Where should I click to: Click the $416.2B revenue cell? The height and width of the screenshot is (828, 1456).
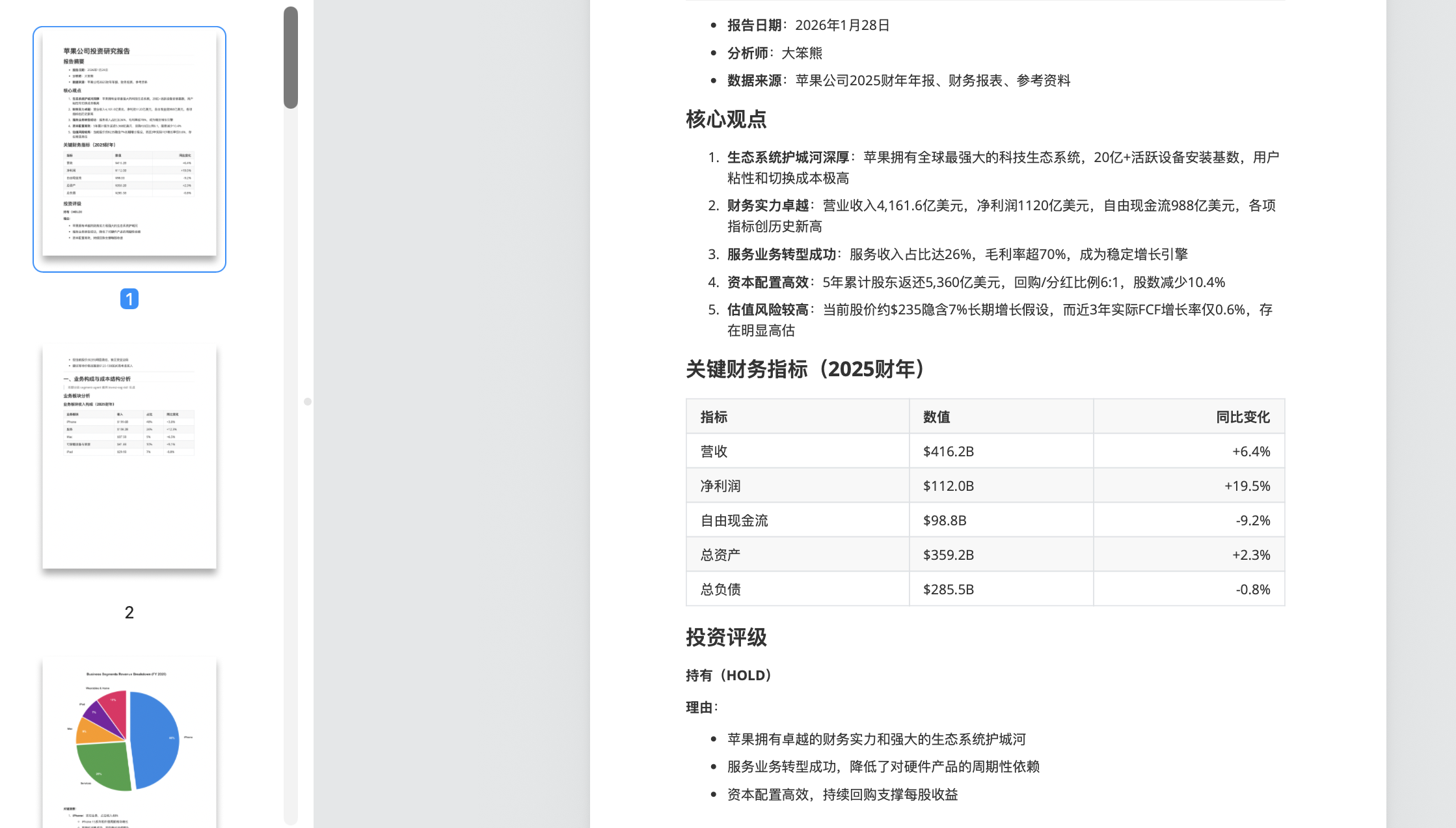948,452
